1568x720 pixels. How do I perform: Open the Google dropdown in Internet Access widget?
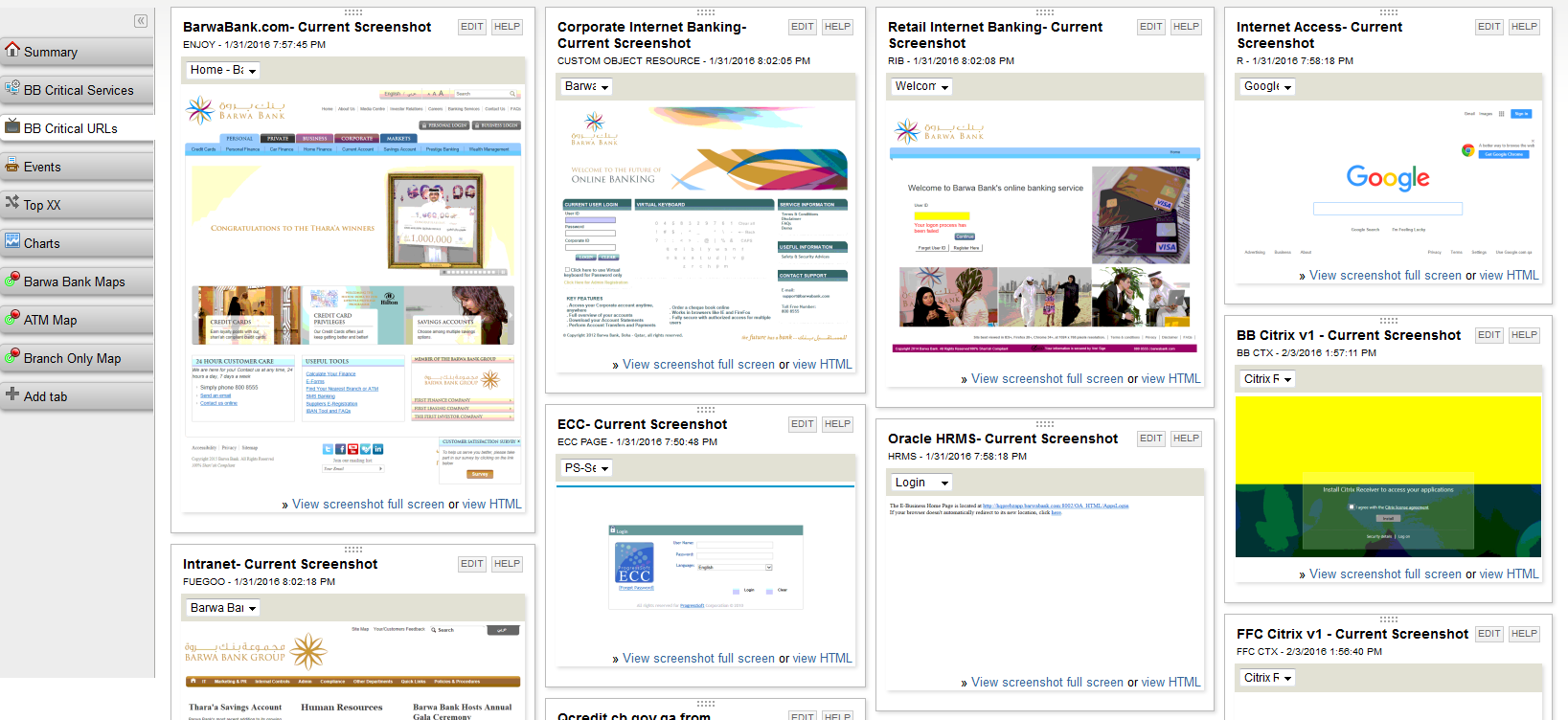(x=1266, y=86)
